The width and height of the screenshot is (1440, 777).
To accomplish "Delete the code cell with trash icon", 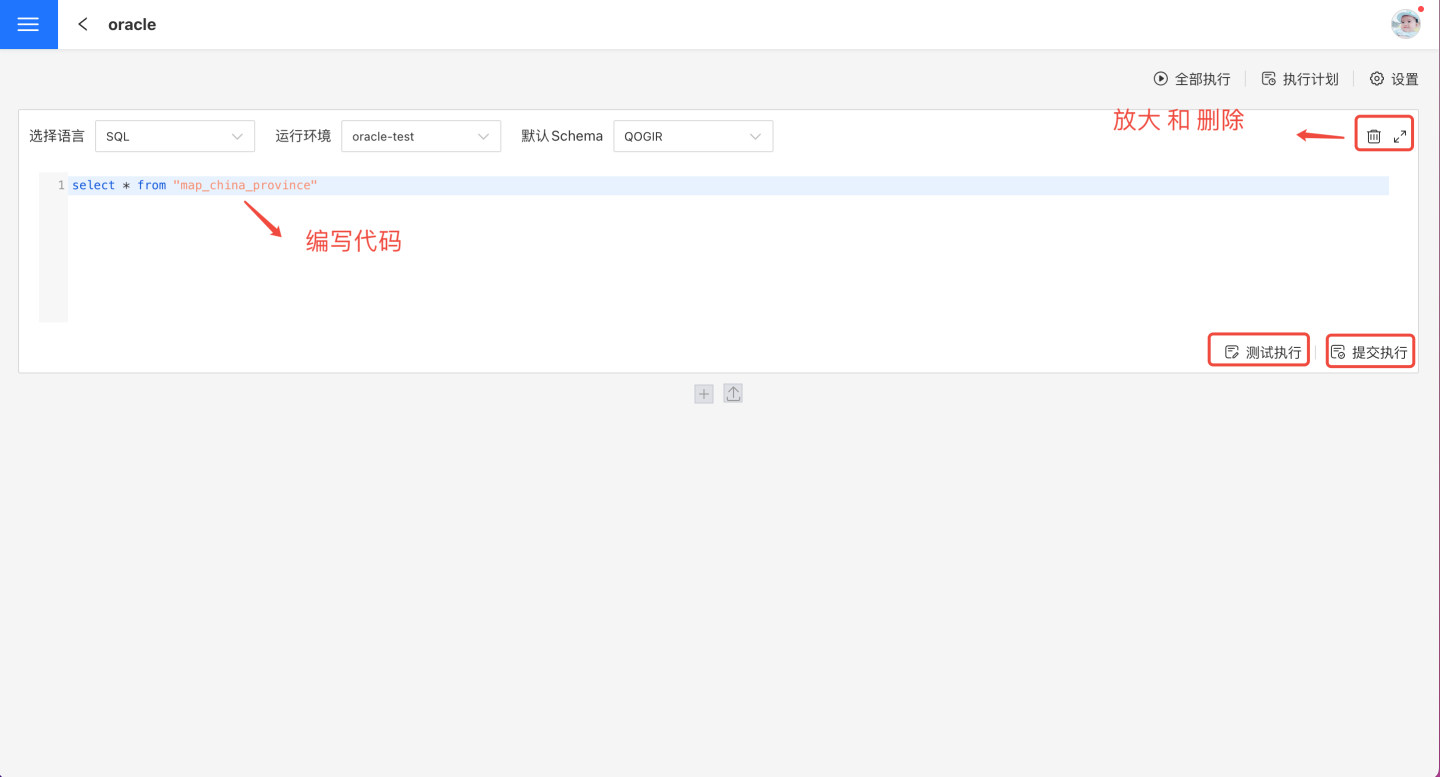I will coord(1374,136).
